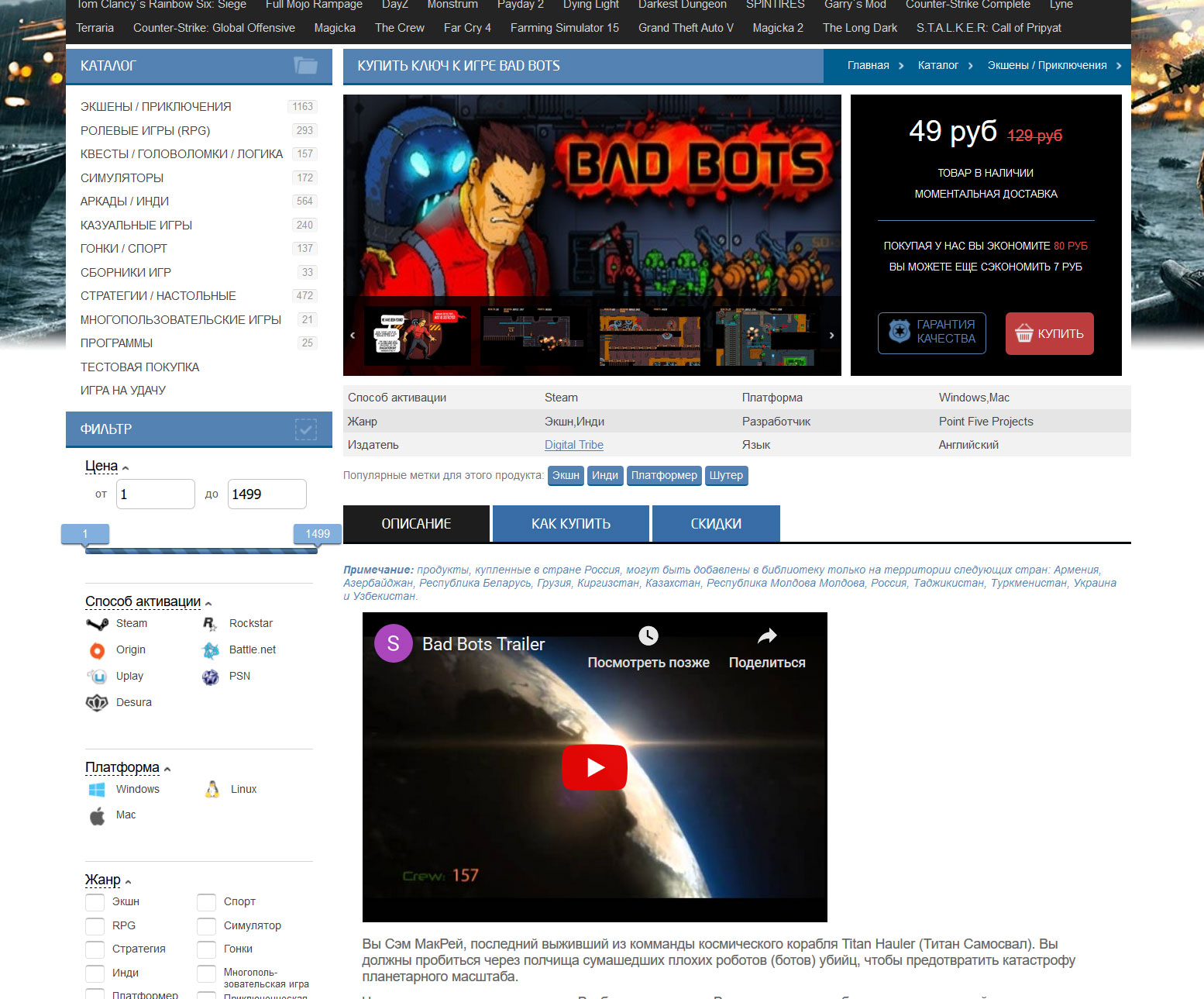Toggle the Стратегия genre checkbox
1204x999 pixels.
pyautogui.click(x=95, y=949)
